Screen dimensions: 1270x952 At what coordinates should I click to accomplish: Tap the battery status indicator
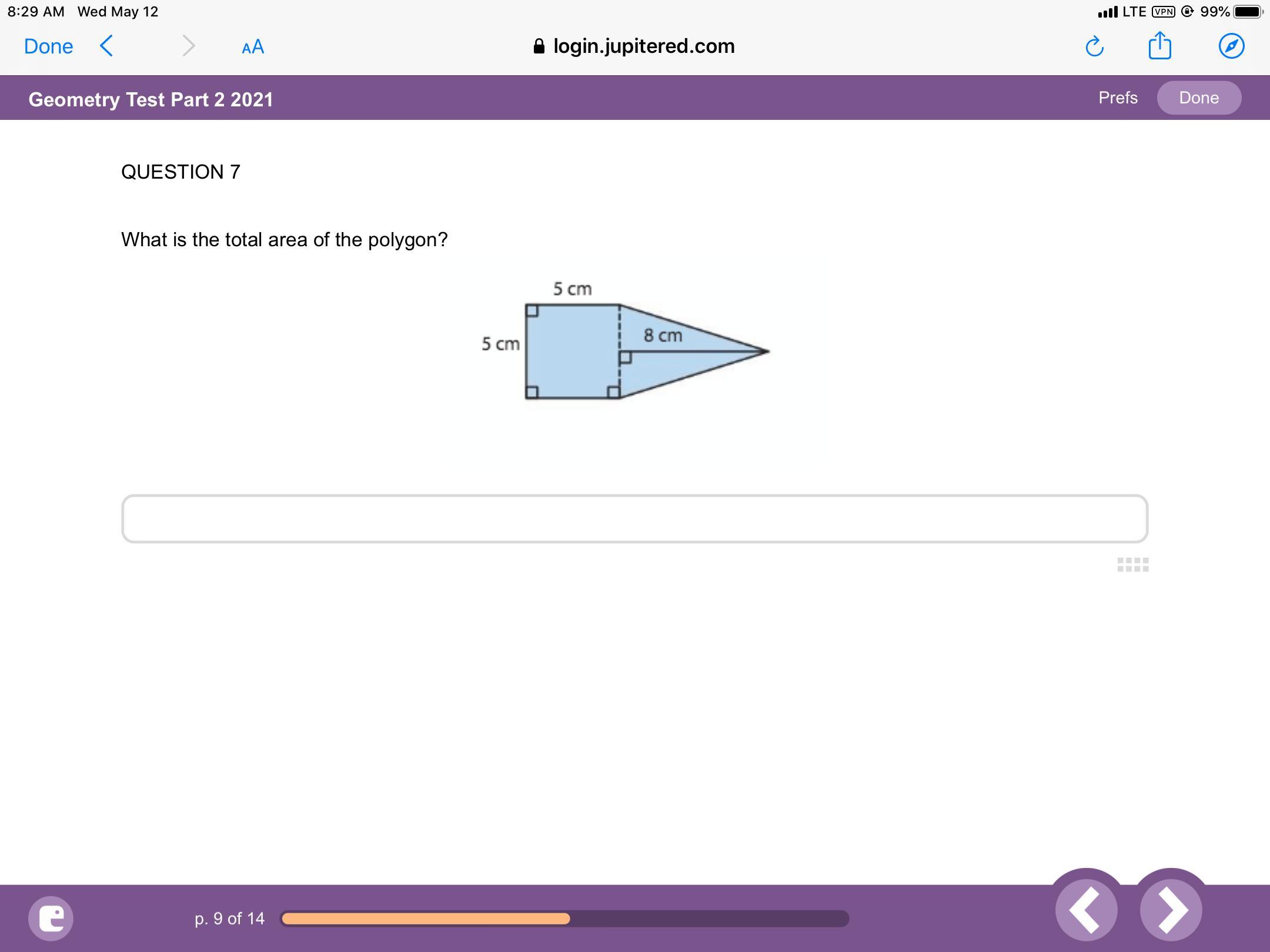[1246, 12]
